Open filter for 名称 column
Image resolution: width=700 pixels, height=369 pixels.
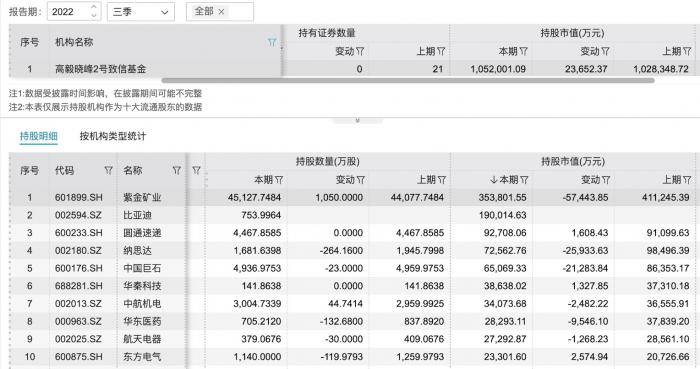point(176,170)
